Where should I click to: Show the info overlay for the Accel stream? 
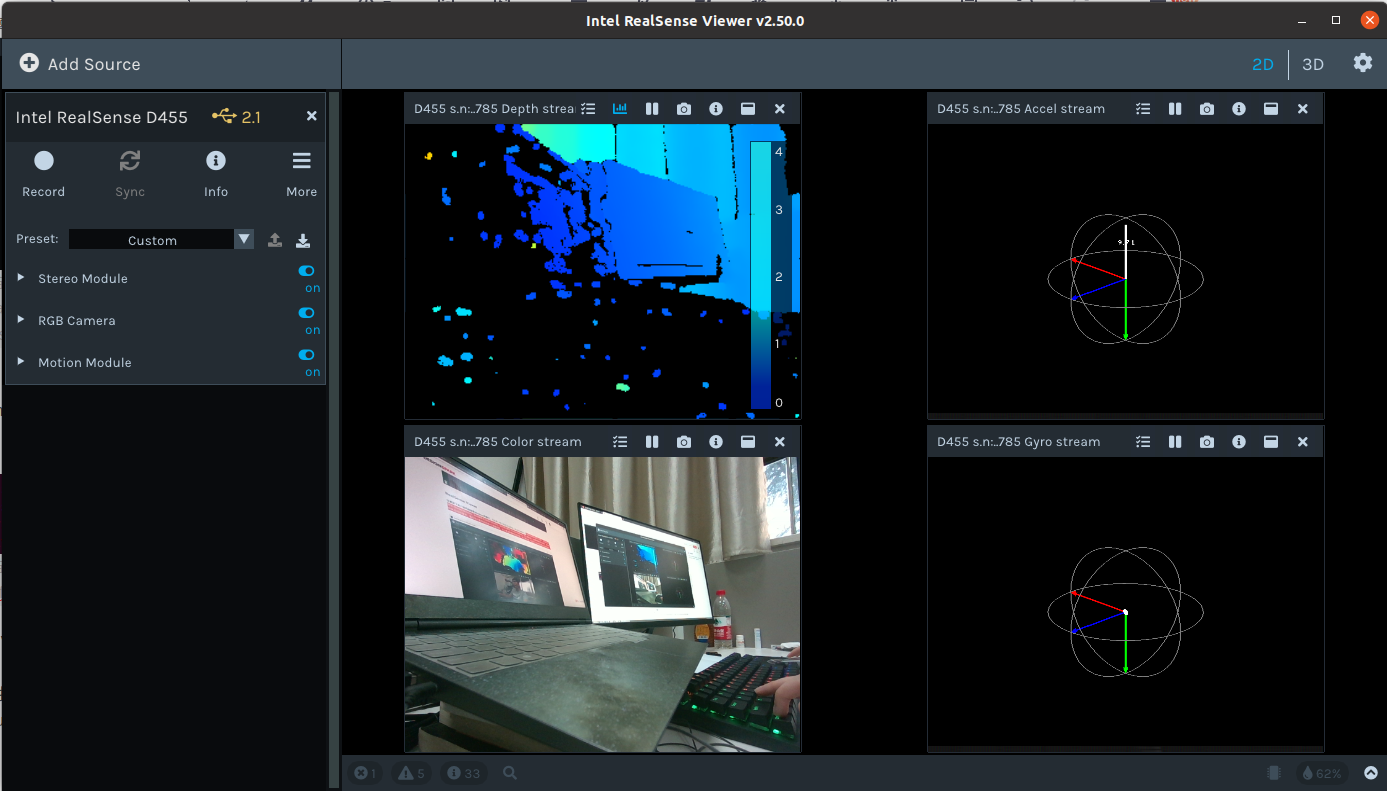pos(1238,108)
